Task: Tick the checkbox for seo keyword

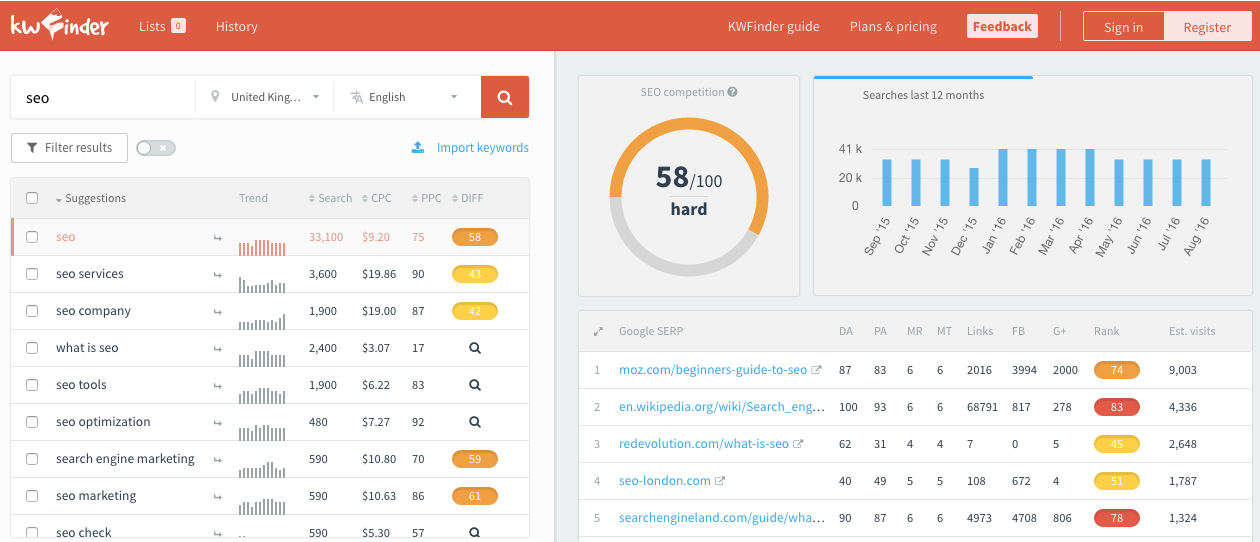Action: (x=32, y=237)
